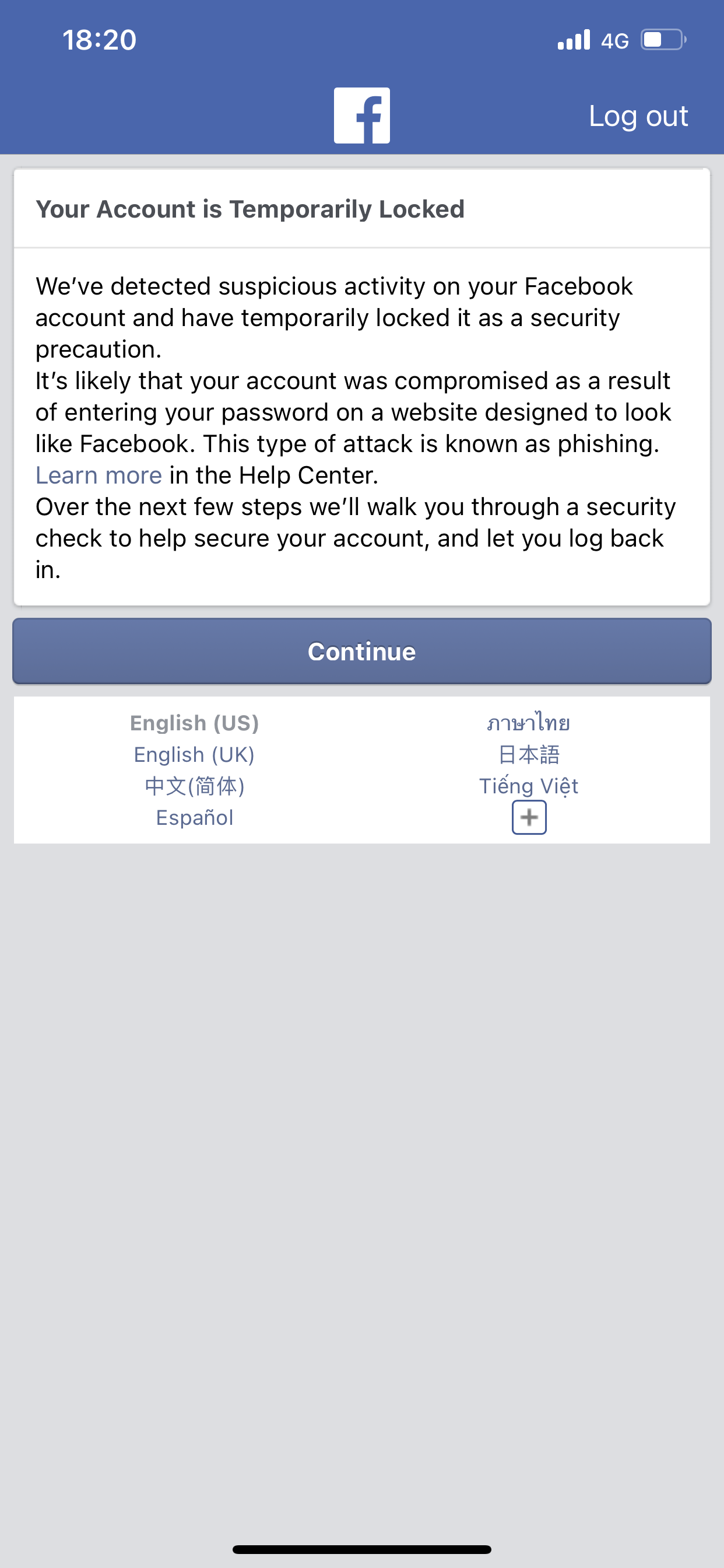
Task: Switch language to English (UK)
Action: tap(195, 755)
